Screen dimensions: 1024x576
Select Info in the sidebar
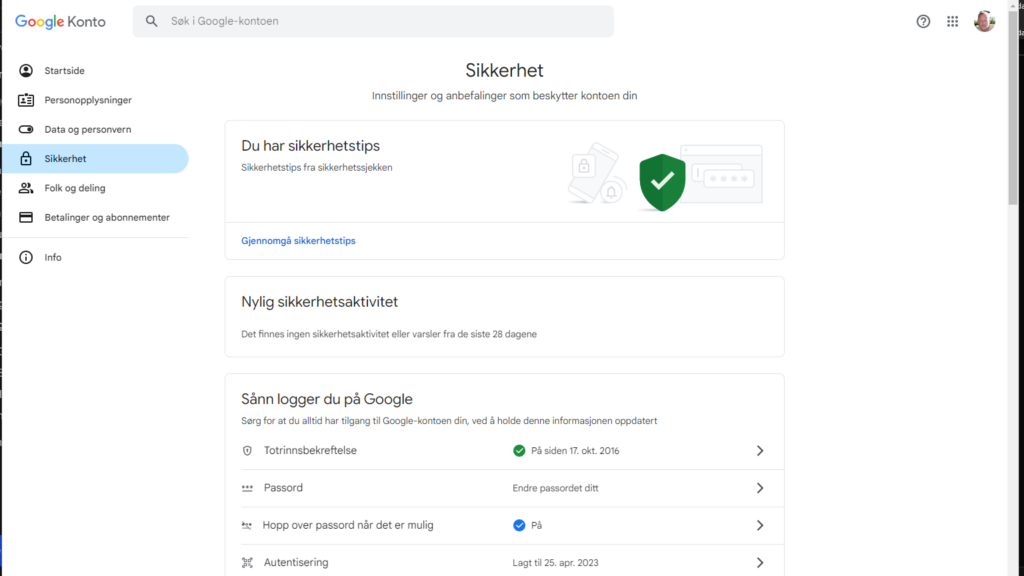tap(53, 257)
